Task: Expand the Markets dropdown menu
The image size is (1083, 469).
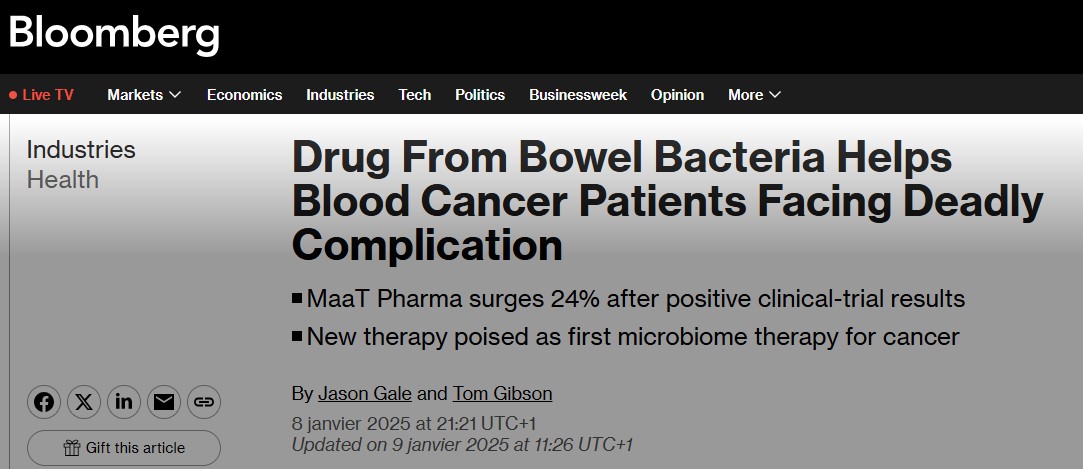Action: click(x=144, y=95)
